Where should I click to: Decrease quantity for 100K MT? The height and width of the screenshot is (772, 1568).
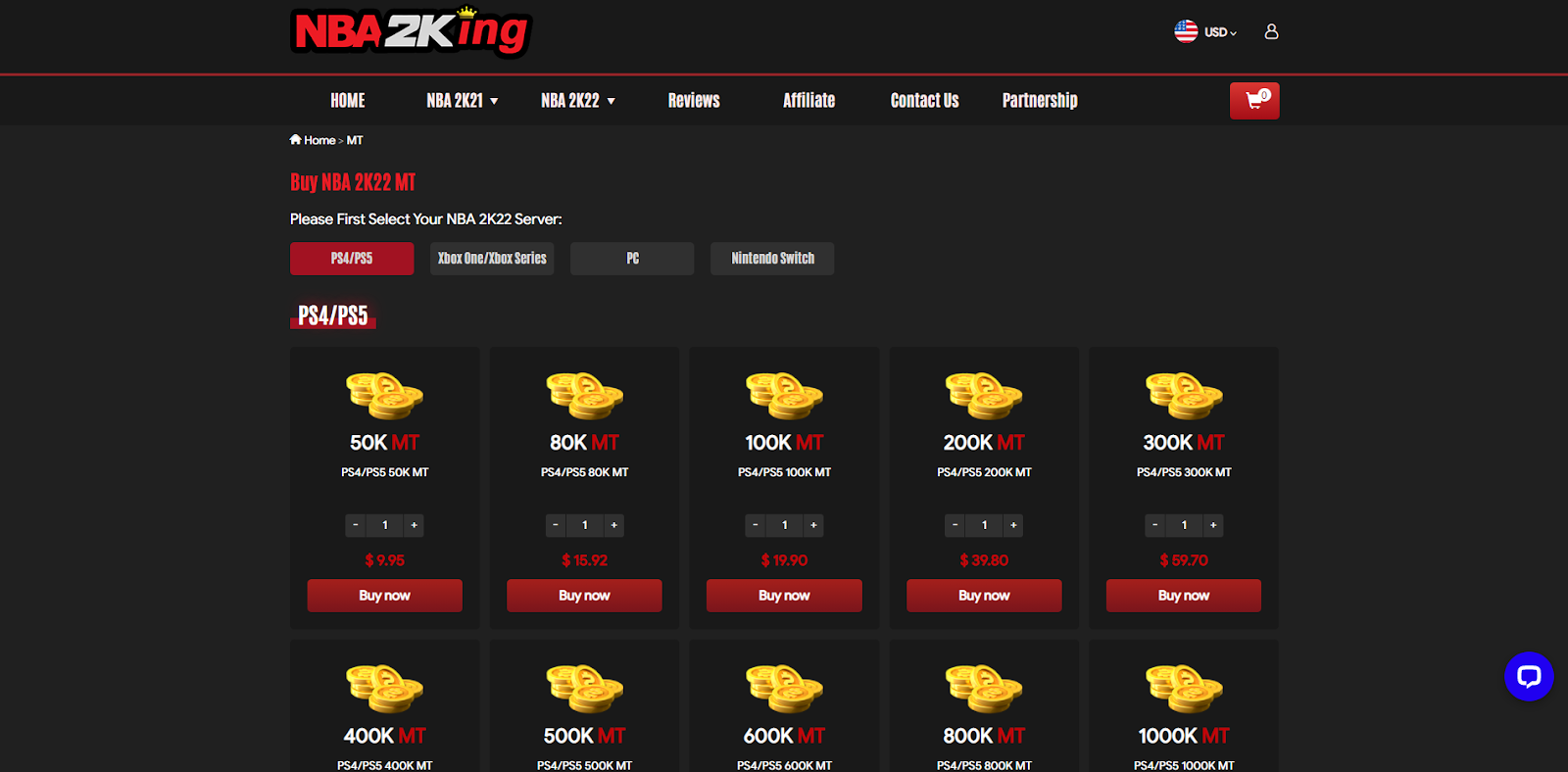pyautogui.click(x=755, y=525)
